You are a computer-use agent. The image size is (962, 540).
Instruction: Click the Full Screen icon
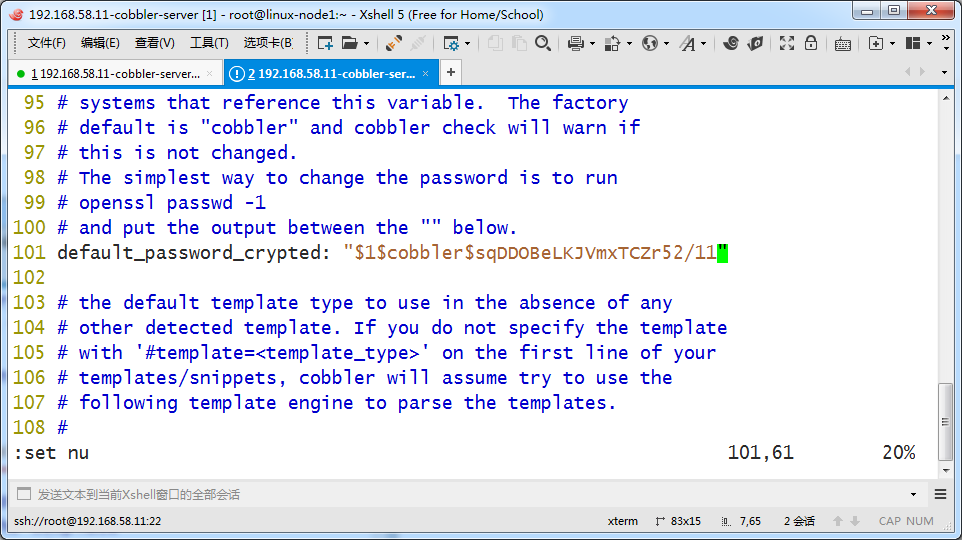pyautogui.click(x=787, y=43)
